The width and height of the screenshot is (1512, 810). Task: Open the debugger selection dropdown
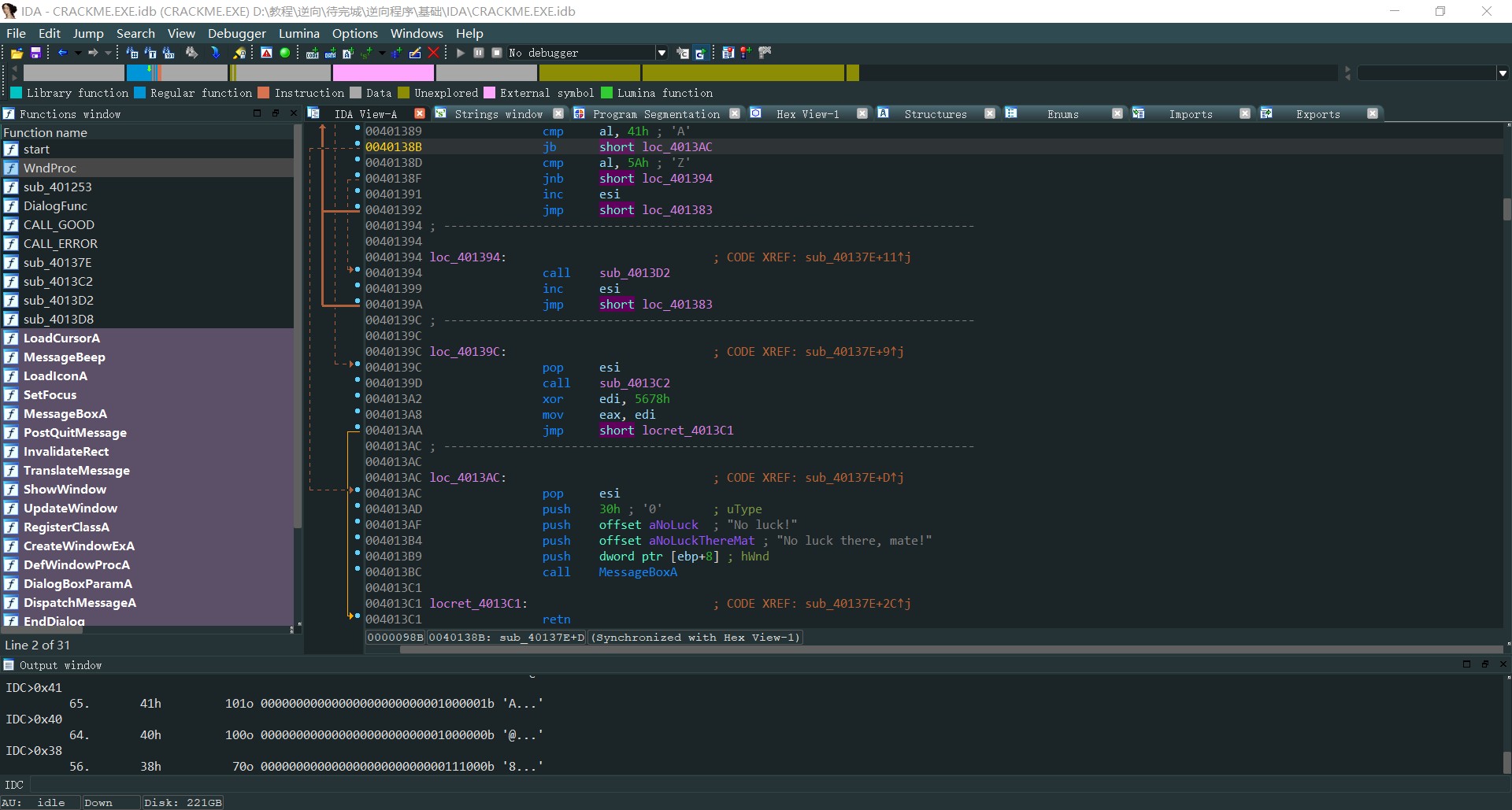tap(661, 53)
